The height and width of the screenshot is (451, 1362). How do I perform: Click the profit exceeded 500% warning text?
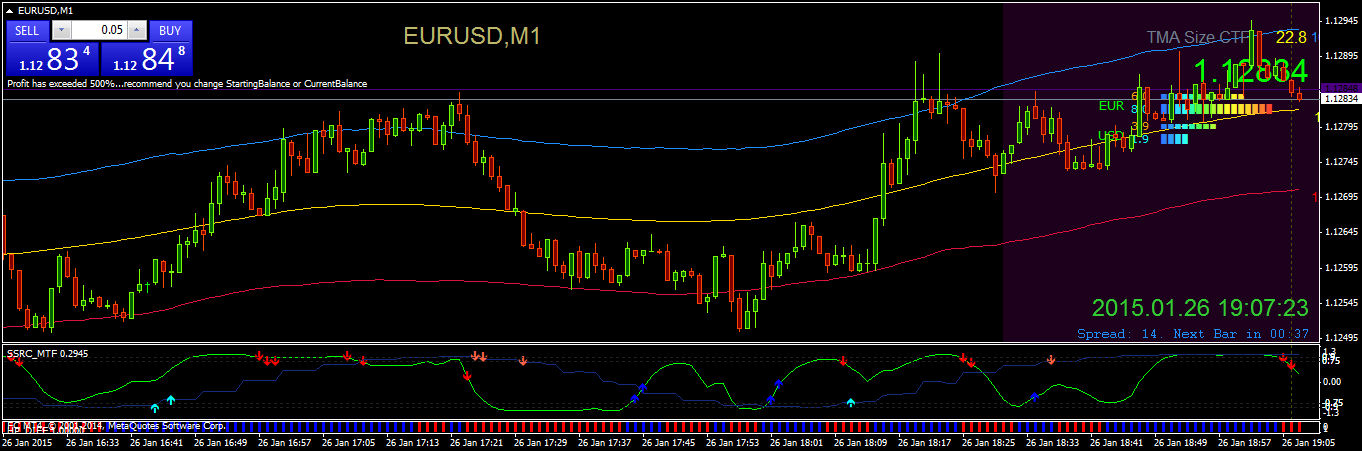click(x=187, y=84)
